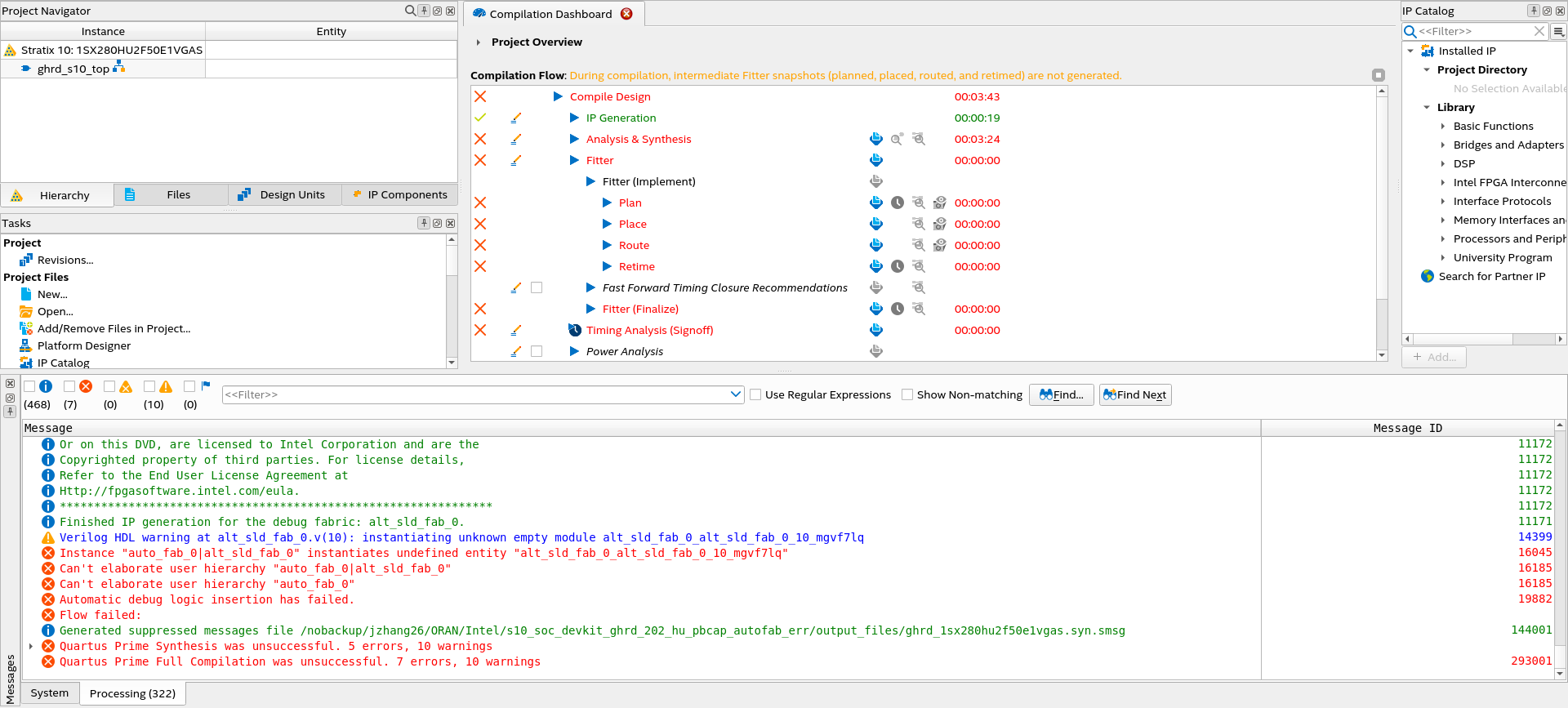Run Analysis & Synthesis play arrow
This screenshot has height=708, width=1568.
pyautogui.click(x=574, y=139)
